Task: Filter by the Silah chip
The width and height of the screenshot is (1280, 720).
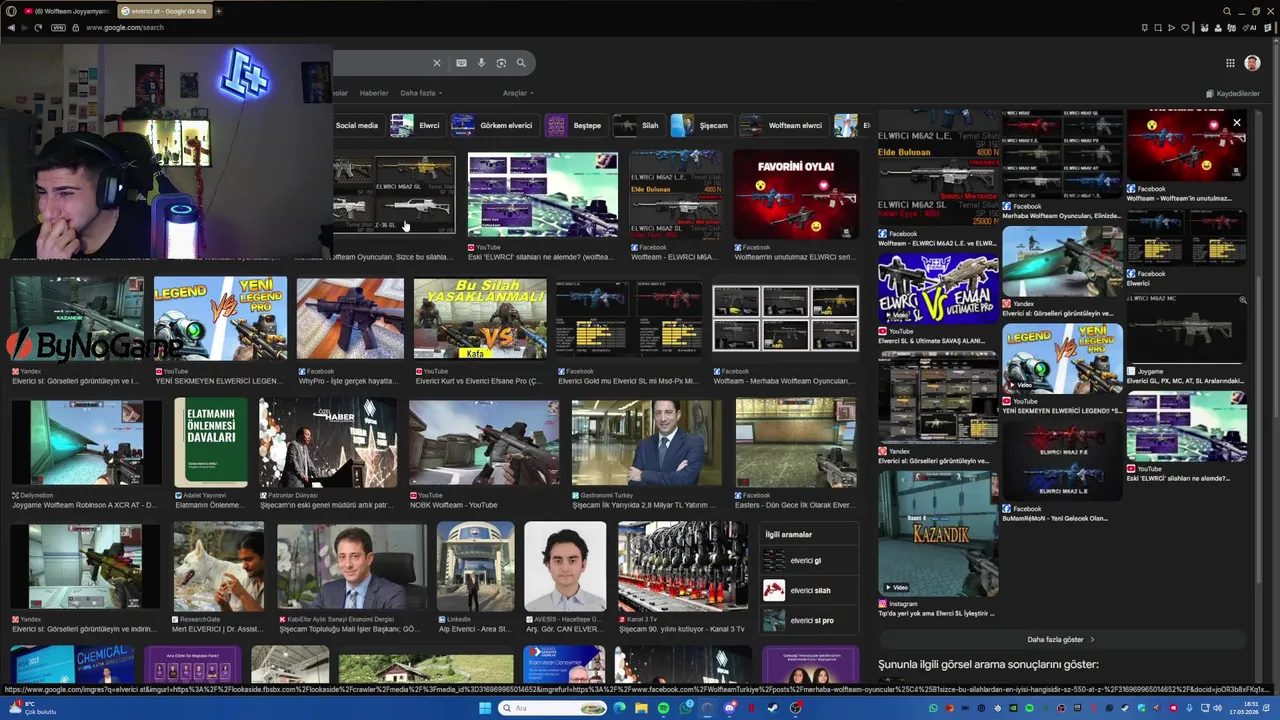Action: (x=638, y=125)
